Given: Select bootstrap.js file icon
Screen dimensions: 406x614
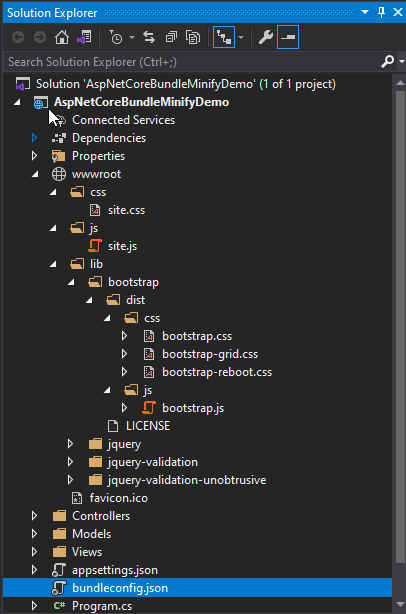Looking at the screenshot, I should click(149, 408).
